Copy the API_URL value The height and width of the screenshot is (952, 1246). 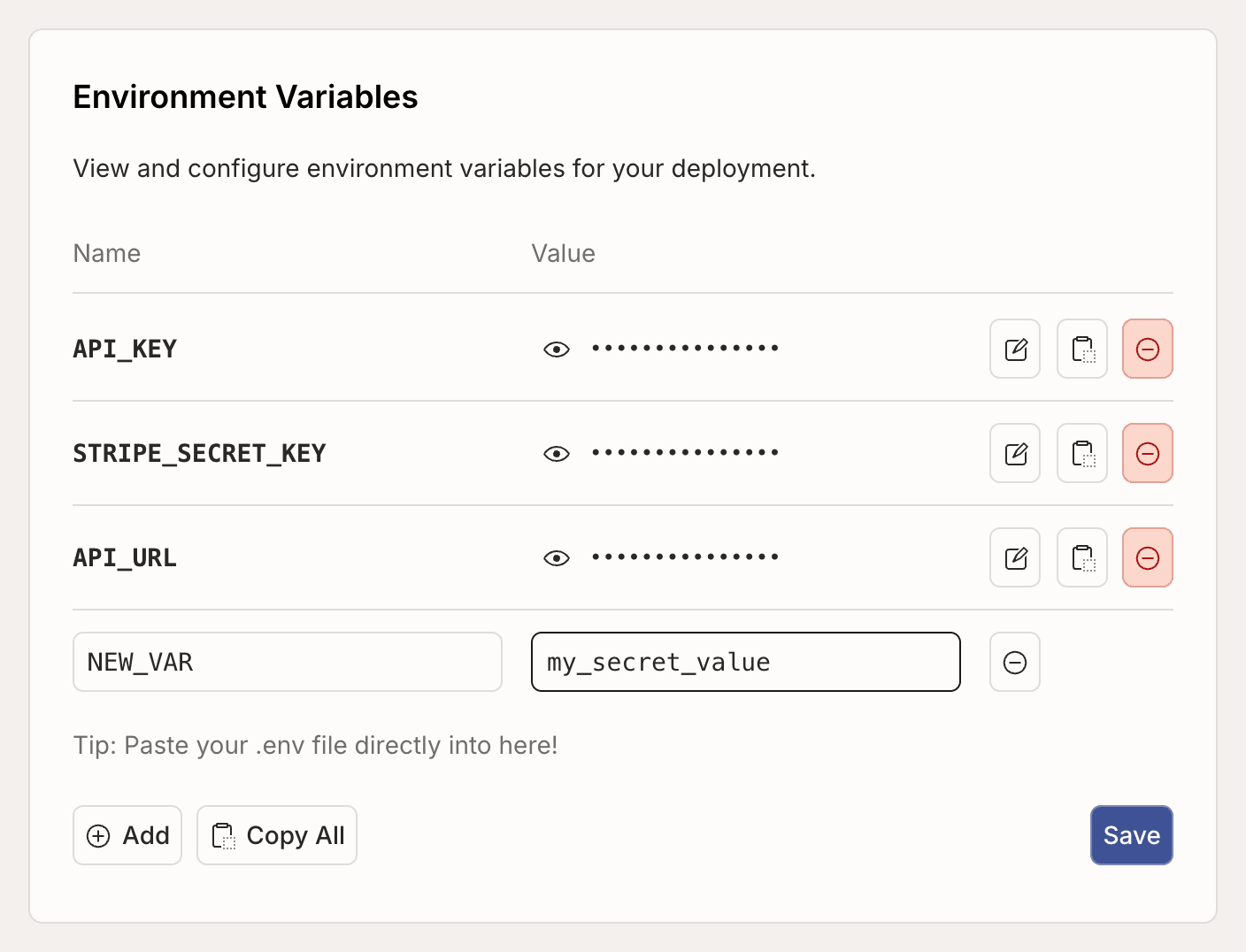1082,557
